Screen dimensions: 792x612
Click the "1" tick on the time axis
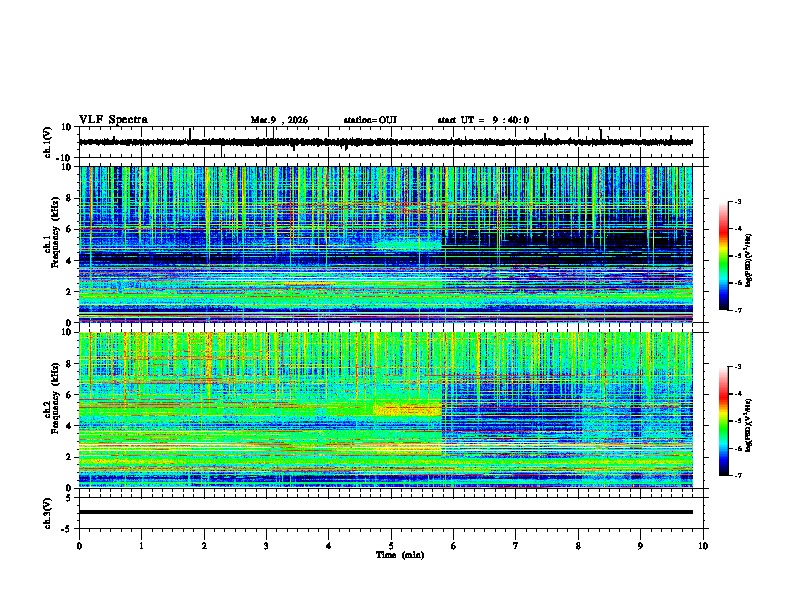coord(141,546)
